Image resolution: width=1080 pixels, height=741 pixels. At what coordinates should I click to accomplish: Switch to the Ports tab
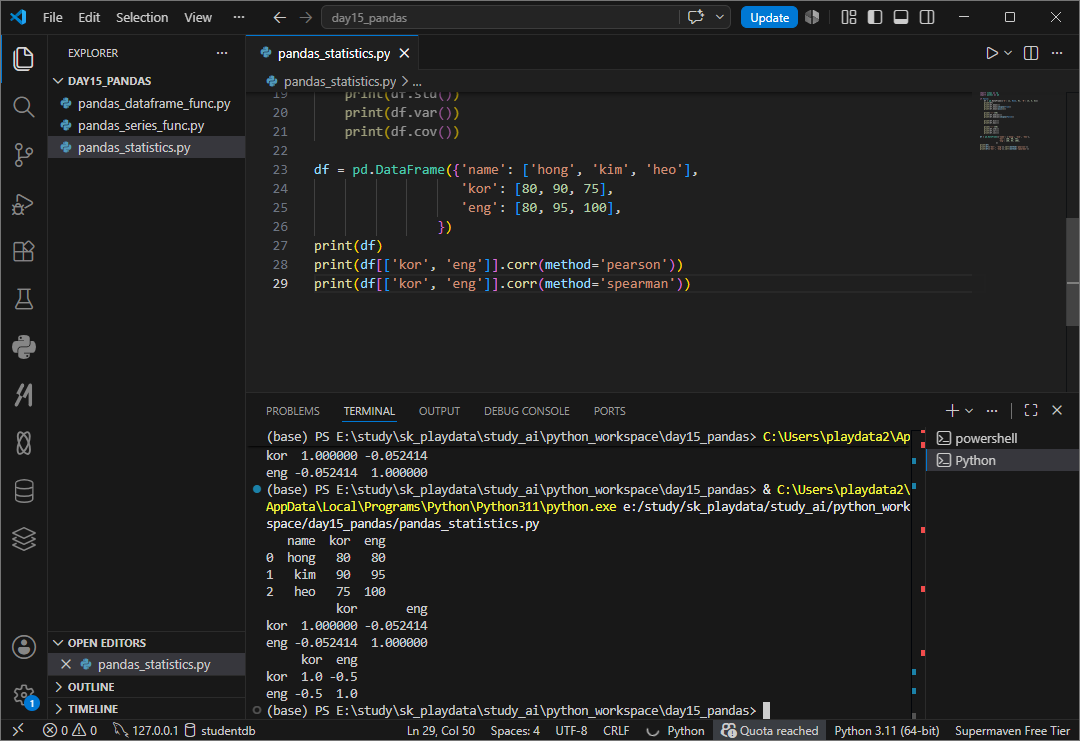[x=610, y=411]
